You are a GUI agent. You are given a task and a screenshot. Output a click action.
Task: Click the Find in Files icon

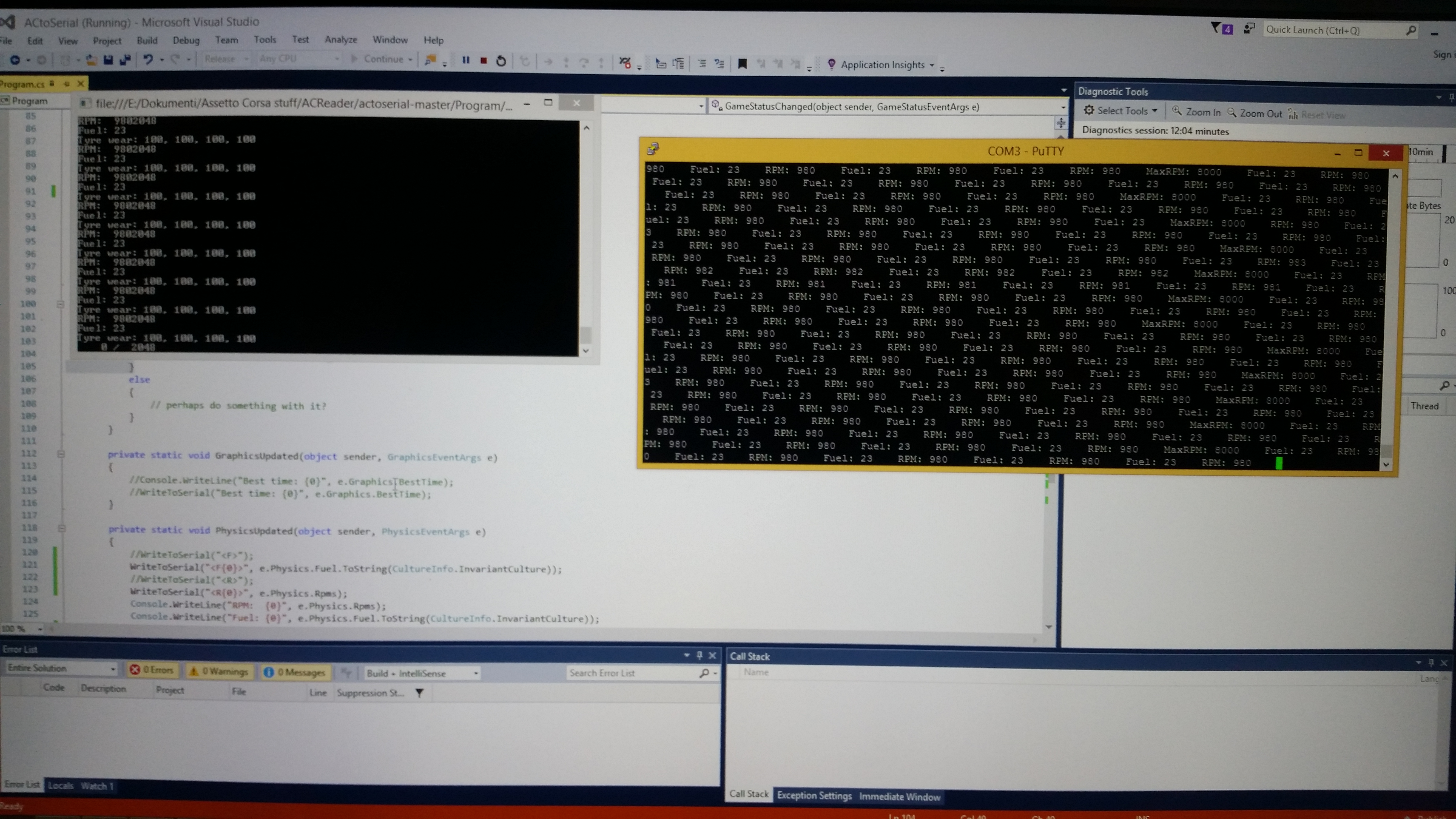(x=430, y=60)
